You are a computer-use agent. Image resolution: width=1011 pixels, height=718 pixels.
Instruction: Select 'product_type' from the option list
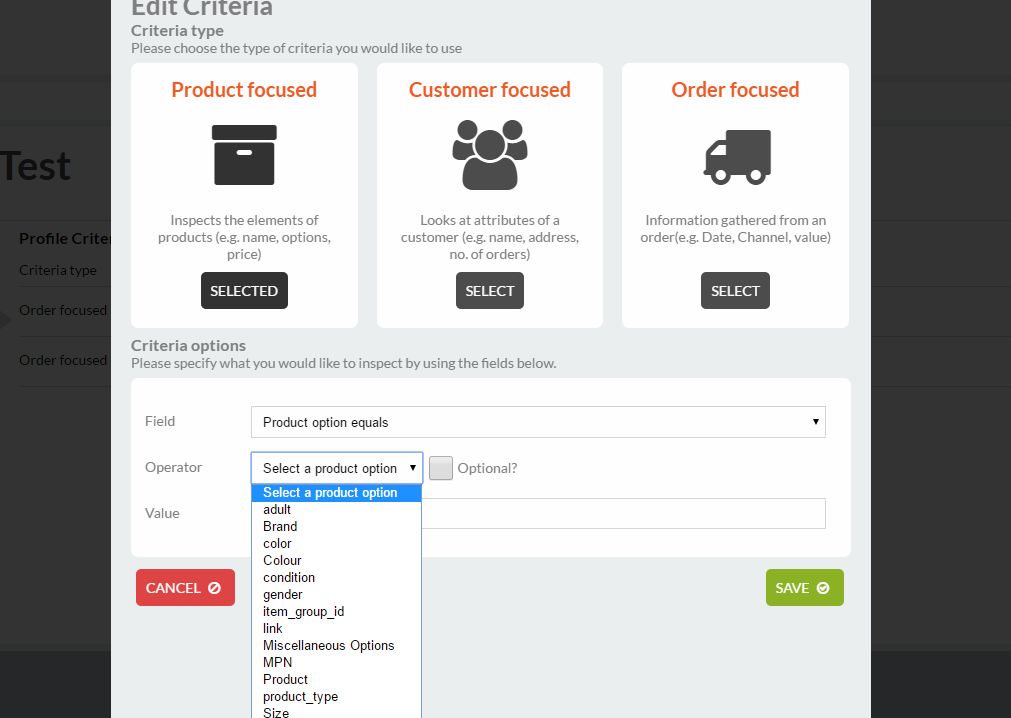337,697
